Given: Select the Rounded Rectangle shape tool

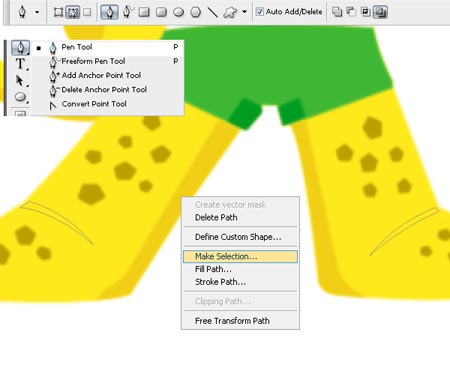Looking at the screenshot, I should (161, 12).
